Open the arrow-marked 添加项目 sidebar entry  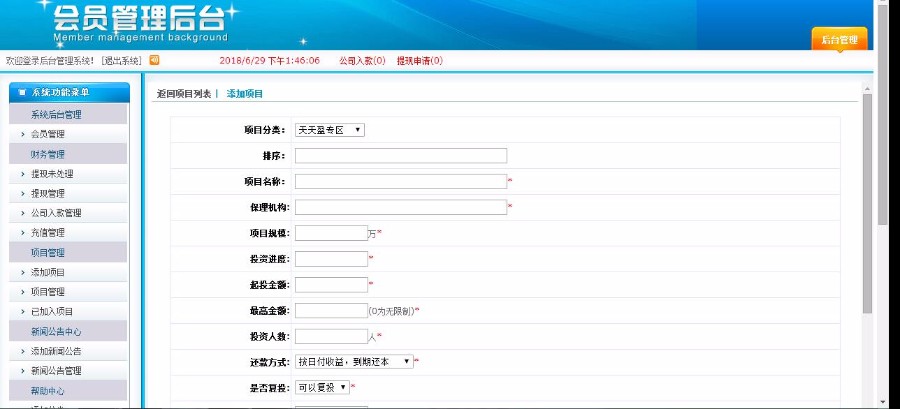pos(48,272)
